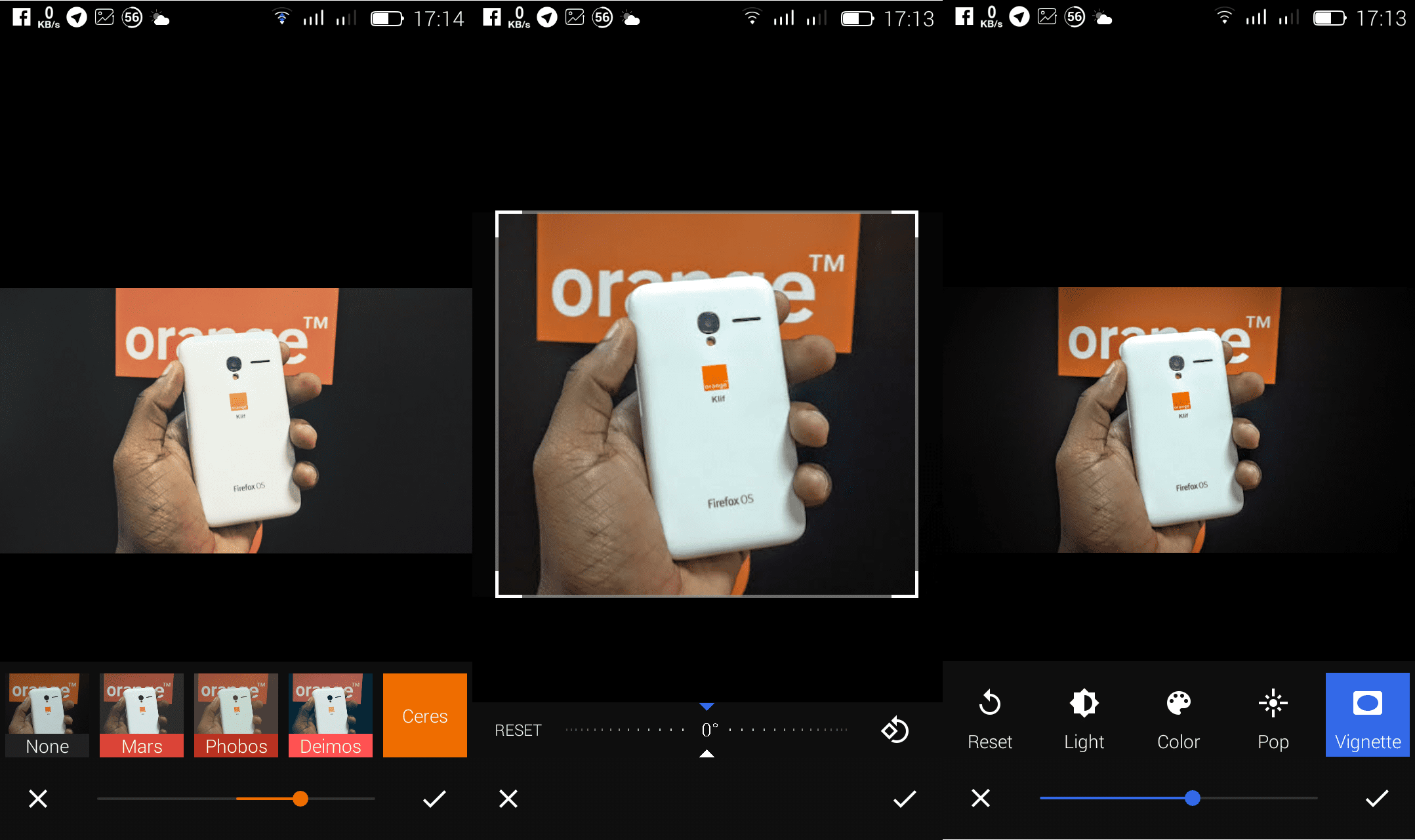Viewport: 1415px width, 840px height.
Task: Tap Telegram icon in the middle status bar
Action: (547, 17)
